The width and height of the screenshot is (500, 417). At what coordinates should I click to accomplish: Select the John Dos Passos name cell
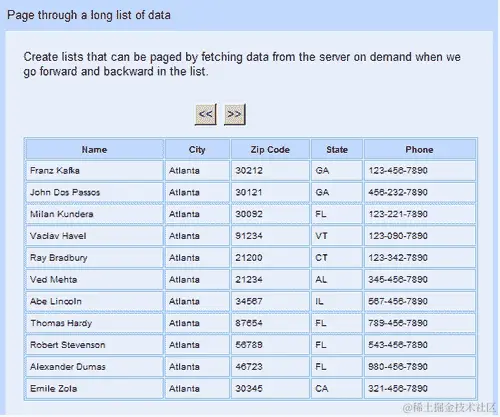(95, 192)
